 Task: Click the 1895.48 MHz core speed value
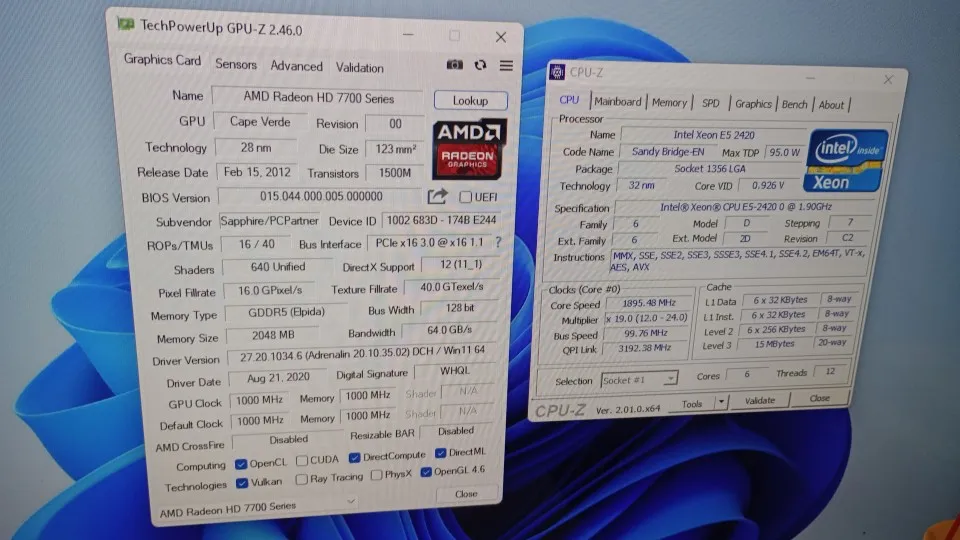(x=648, y=303)
